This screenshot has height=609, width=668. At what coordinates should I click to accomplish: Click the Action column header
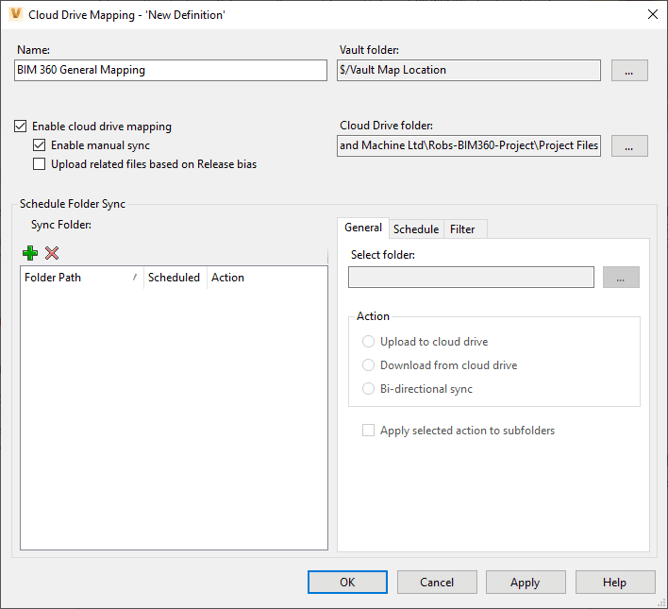click(267, 278)
